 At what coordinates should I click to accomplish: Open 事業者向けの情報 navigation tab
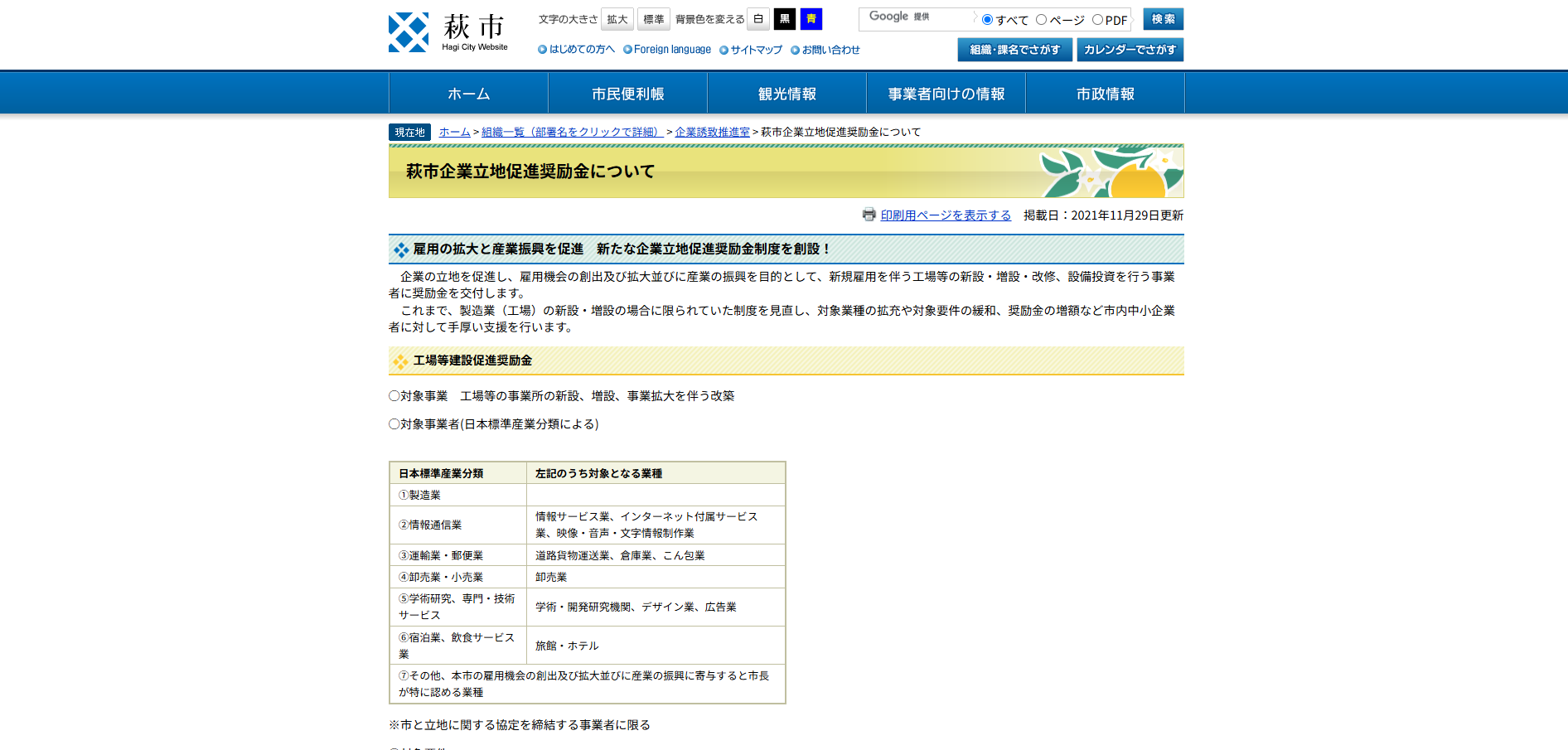(946, 94)
